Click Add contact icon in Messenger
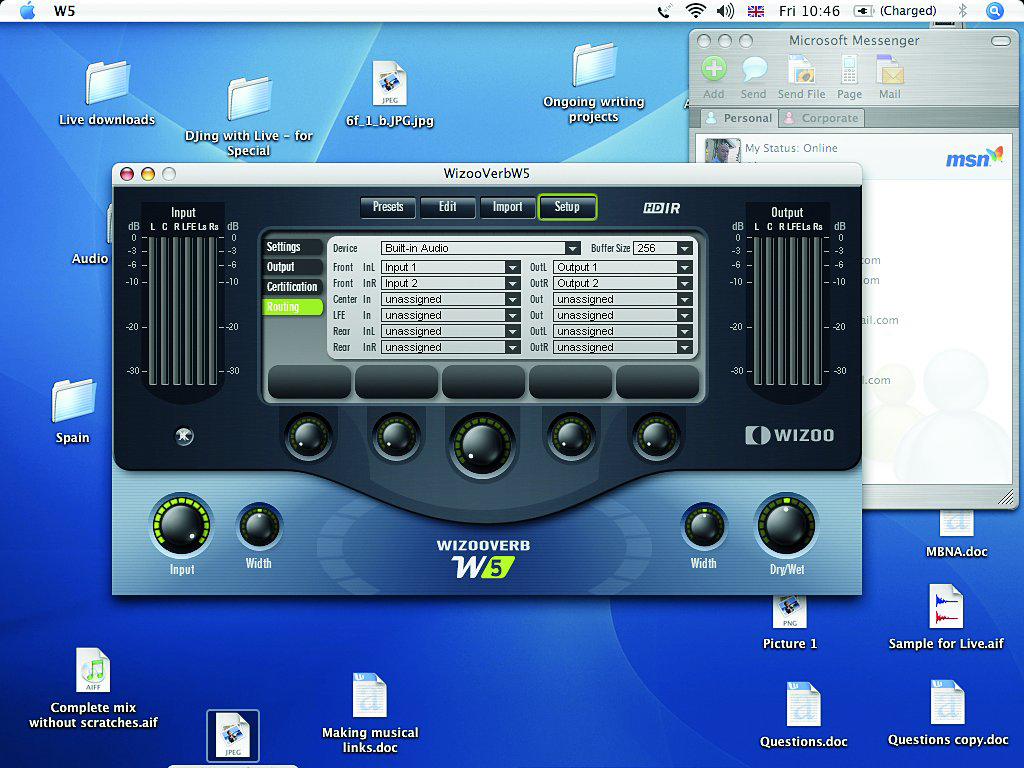Screen dimensions: 1024x768 click(714, 69)
